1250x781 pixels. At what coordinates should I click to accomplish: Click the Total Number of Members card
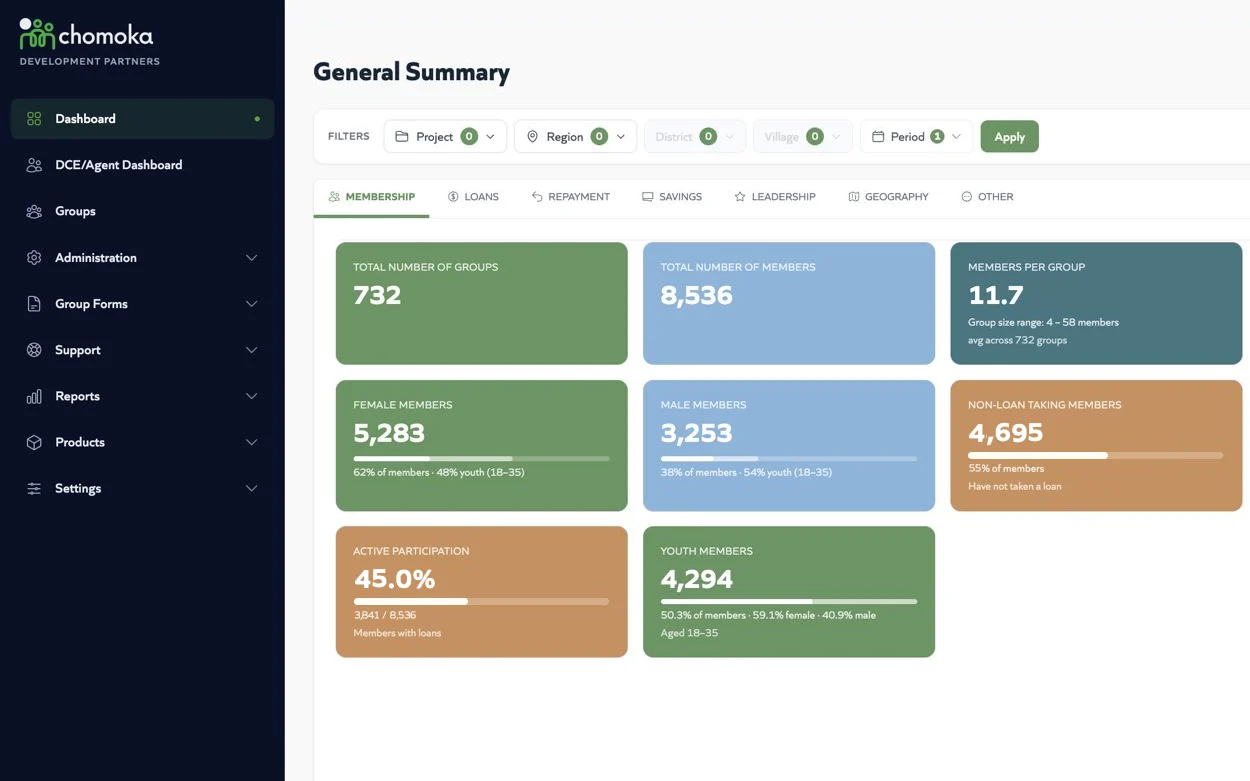coord(789,303)
